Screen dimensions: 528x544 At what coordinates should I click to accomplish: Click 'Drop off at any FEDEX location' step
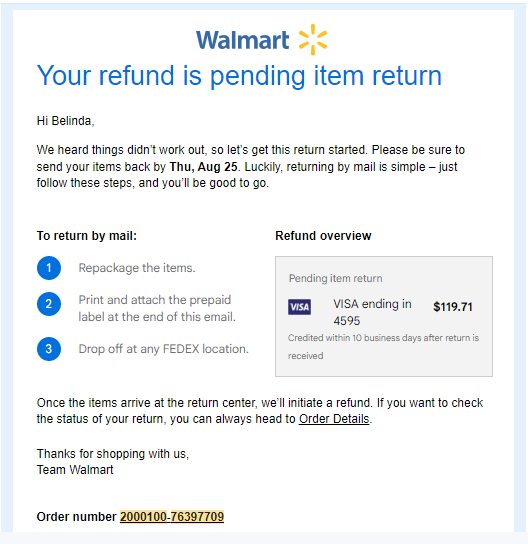pos(163,349)
